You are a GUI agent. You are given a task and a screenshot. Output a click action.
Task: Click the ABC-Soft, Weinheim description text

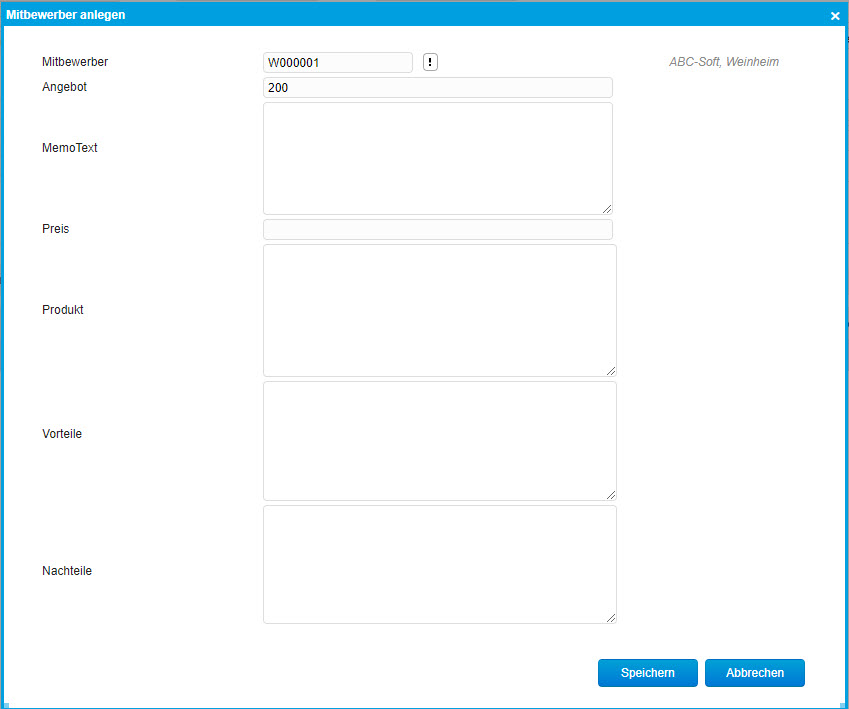723,62
